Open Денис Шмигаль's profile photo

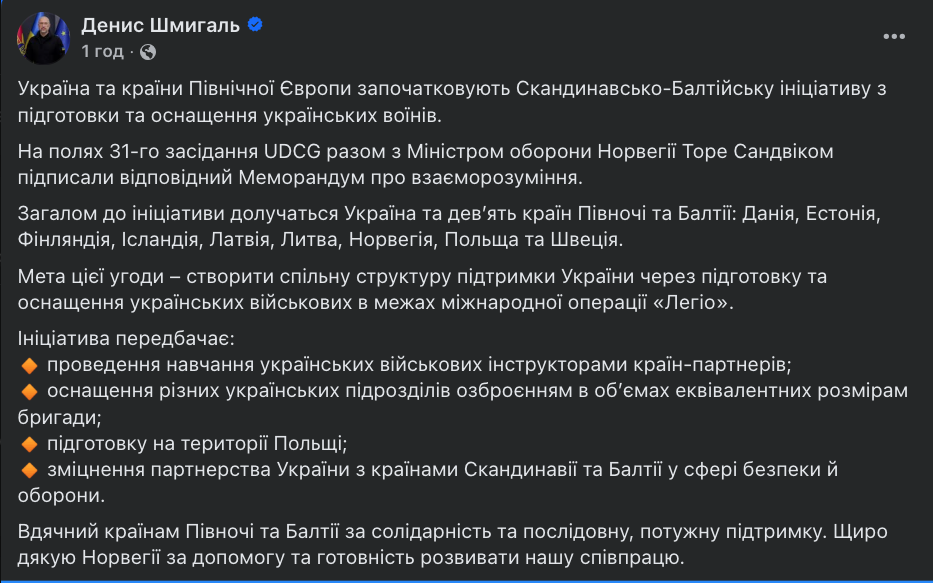point(41,31)
